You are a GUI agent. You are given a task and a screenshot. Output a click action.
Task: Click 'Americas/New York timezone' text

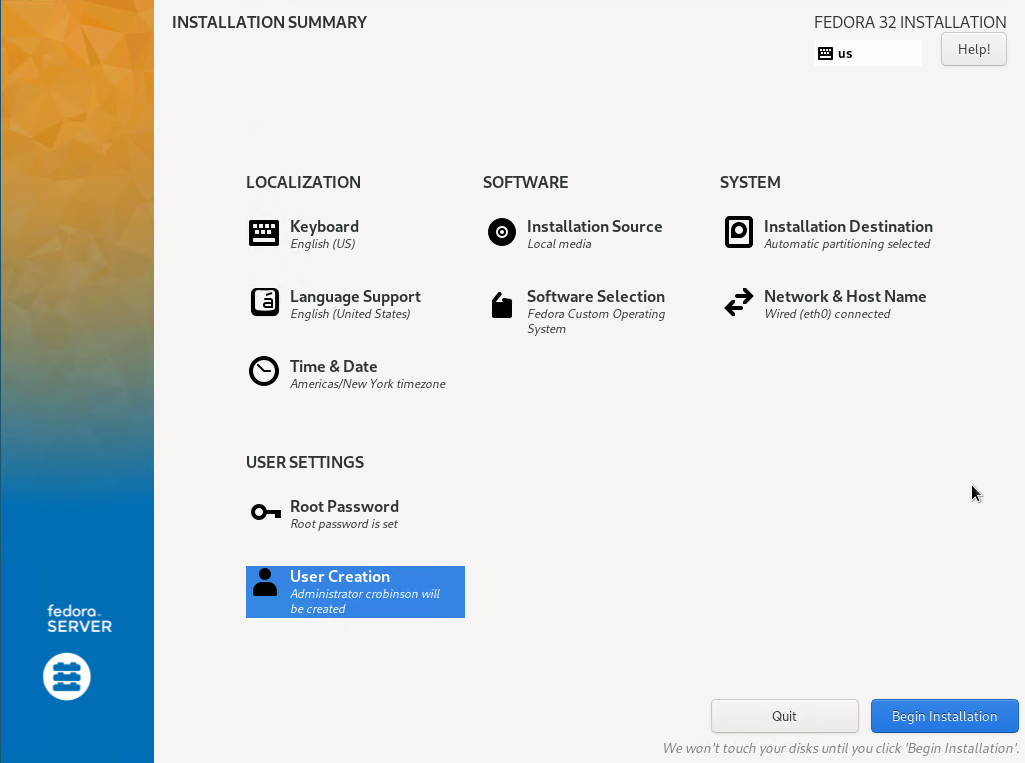pos(368,384)
